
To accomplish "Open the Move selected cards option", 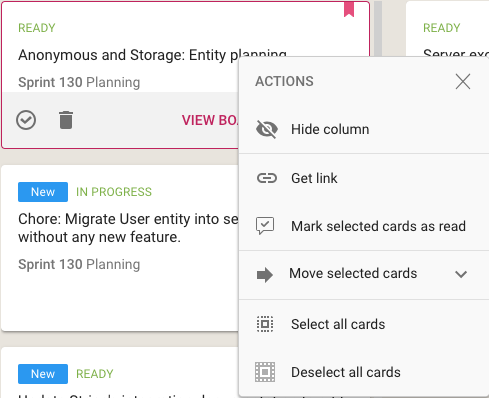I will pos(364,274).
